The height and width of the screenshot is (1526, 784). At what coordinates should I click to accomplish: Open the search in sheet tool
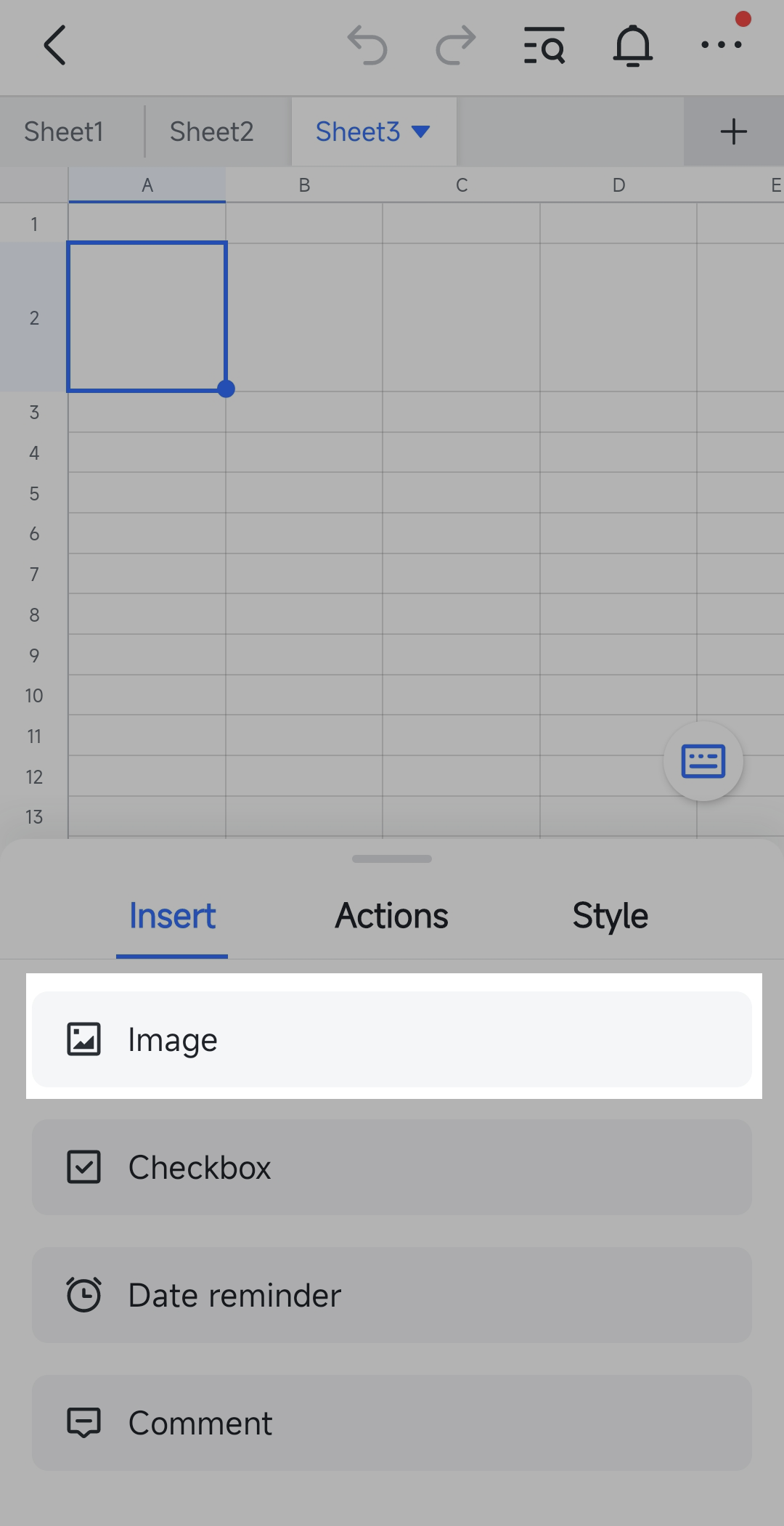point(544,45)
